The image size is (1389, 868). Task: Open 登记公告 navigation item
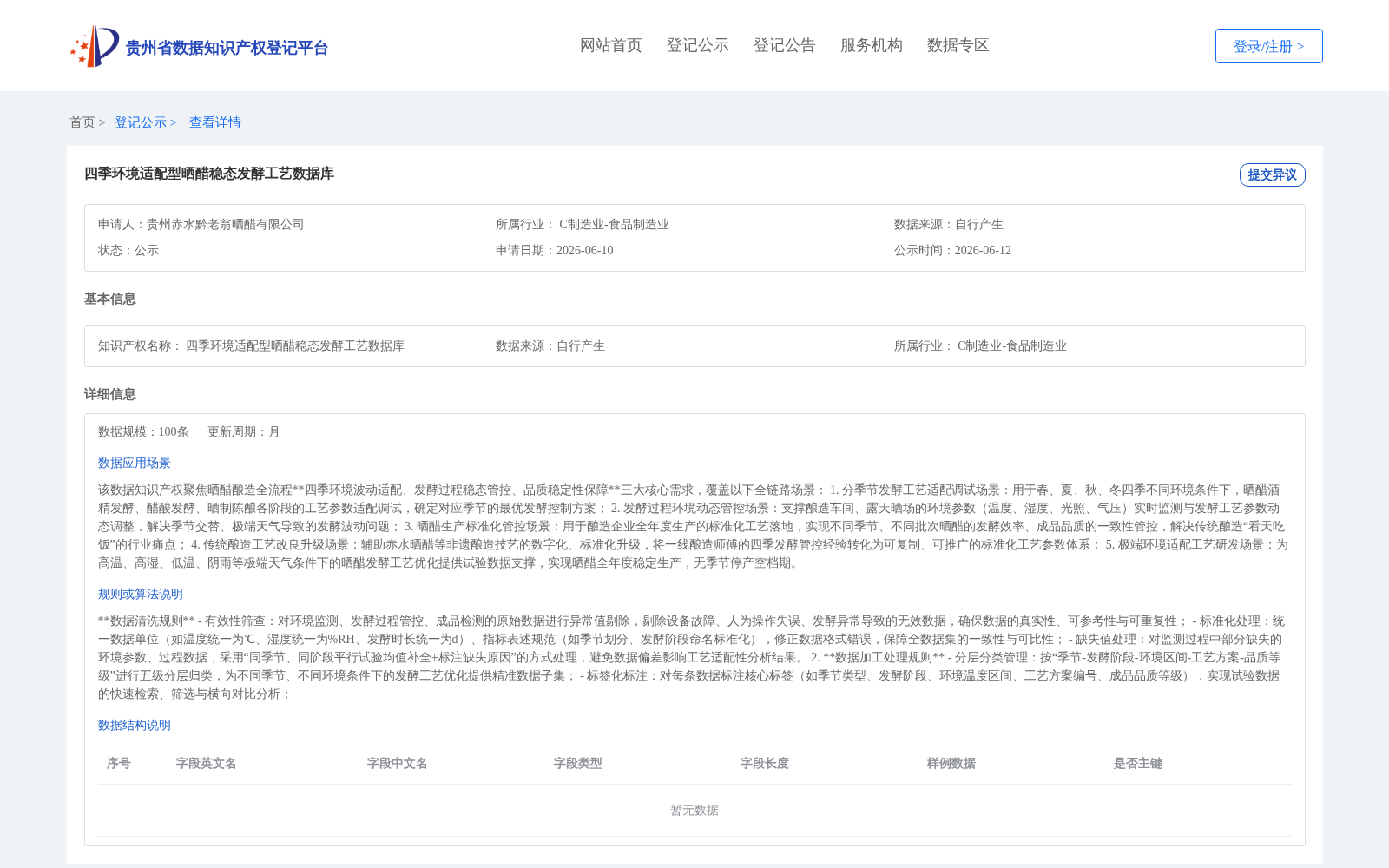click(x=785, y=45)
